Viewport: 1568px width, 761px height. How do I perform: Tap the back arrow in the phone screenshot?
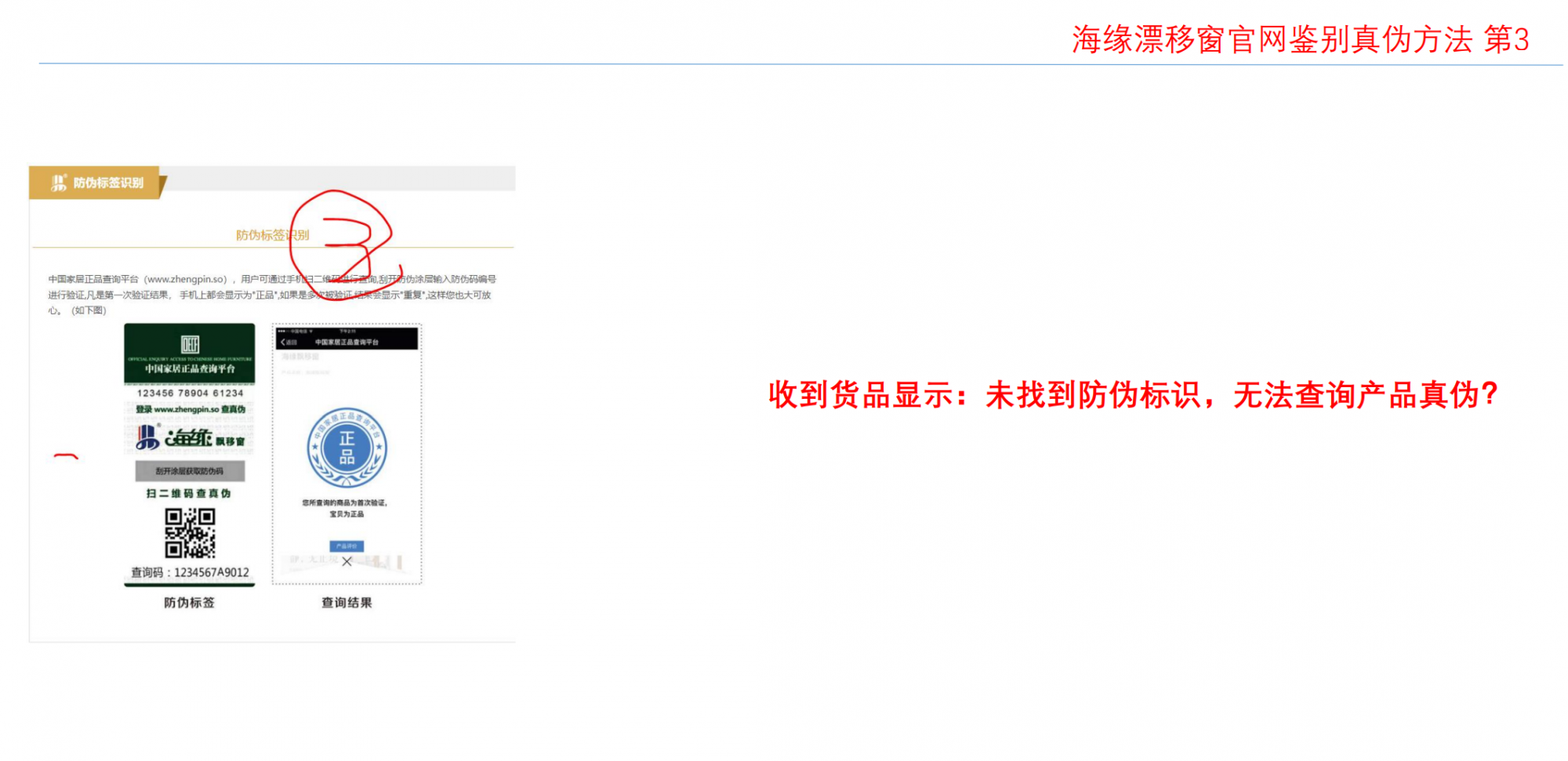[284, 342]
